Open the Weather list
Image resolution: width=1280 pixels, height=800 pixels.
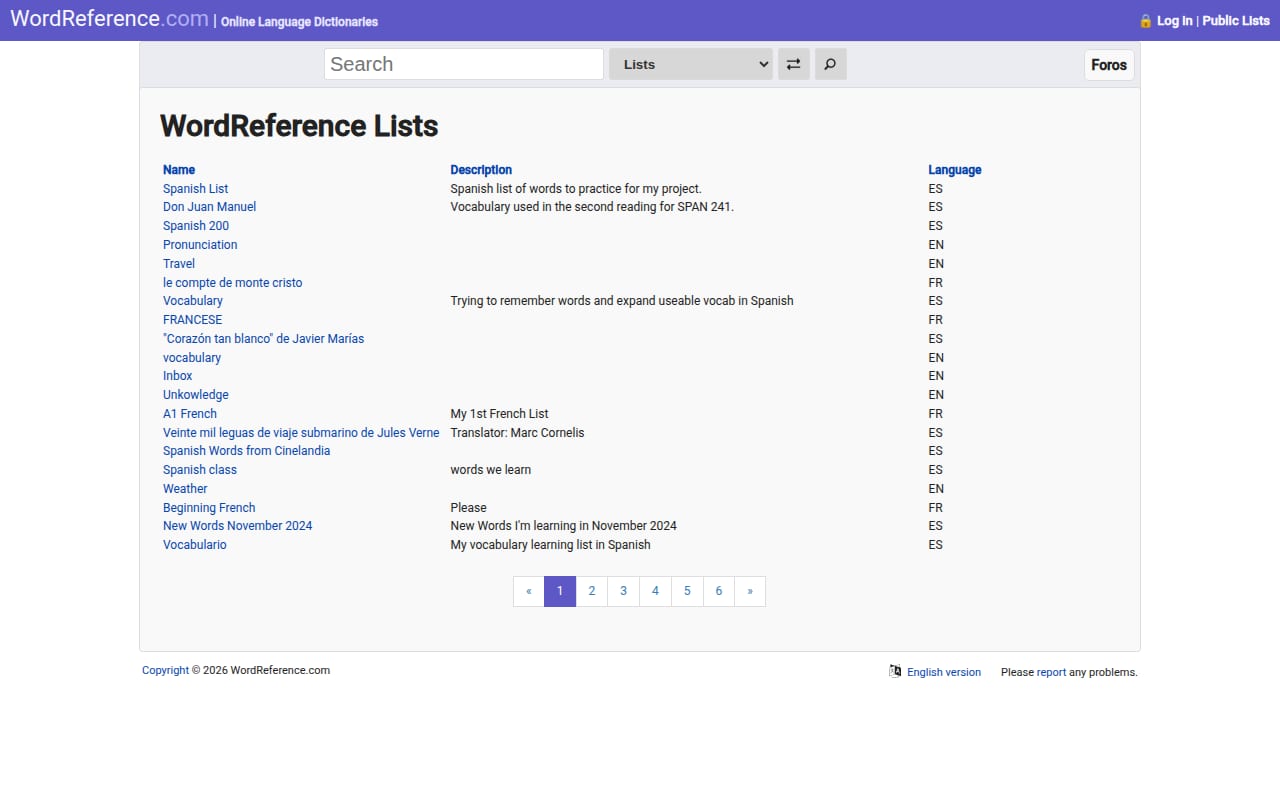click(x=185, y=489)
